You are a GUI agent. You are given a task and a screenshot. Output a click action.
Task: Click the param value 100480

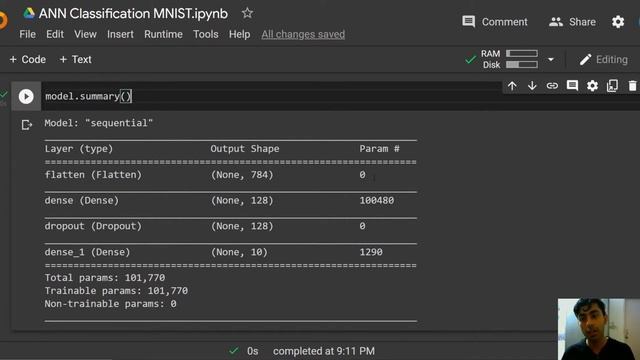(377, 200)
